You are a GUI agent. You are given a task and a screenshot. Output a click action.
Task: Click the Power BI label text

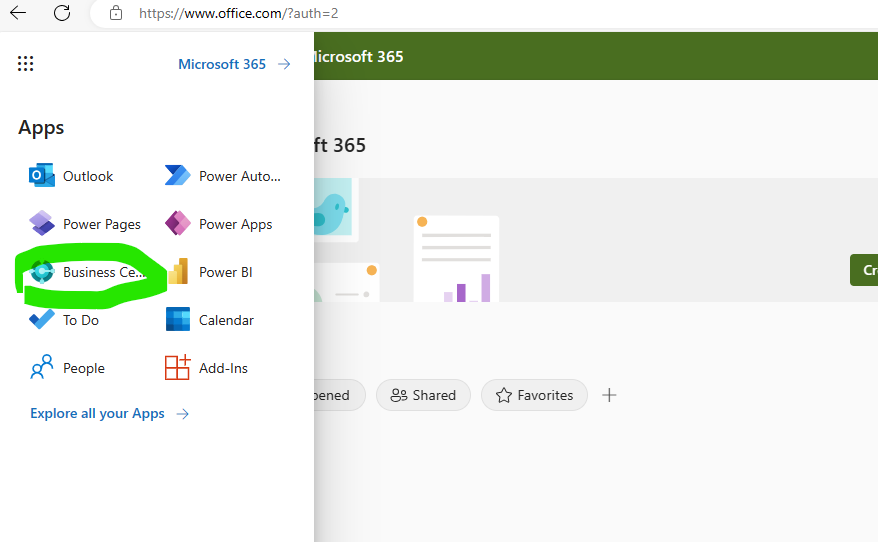click(x=226, y=272)
